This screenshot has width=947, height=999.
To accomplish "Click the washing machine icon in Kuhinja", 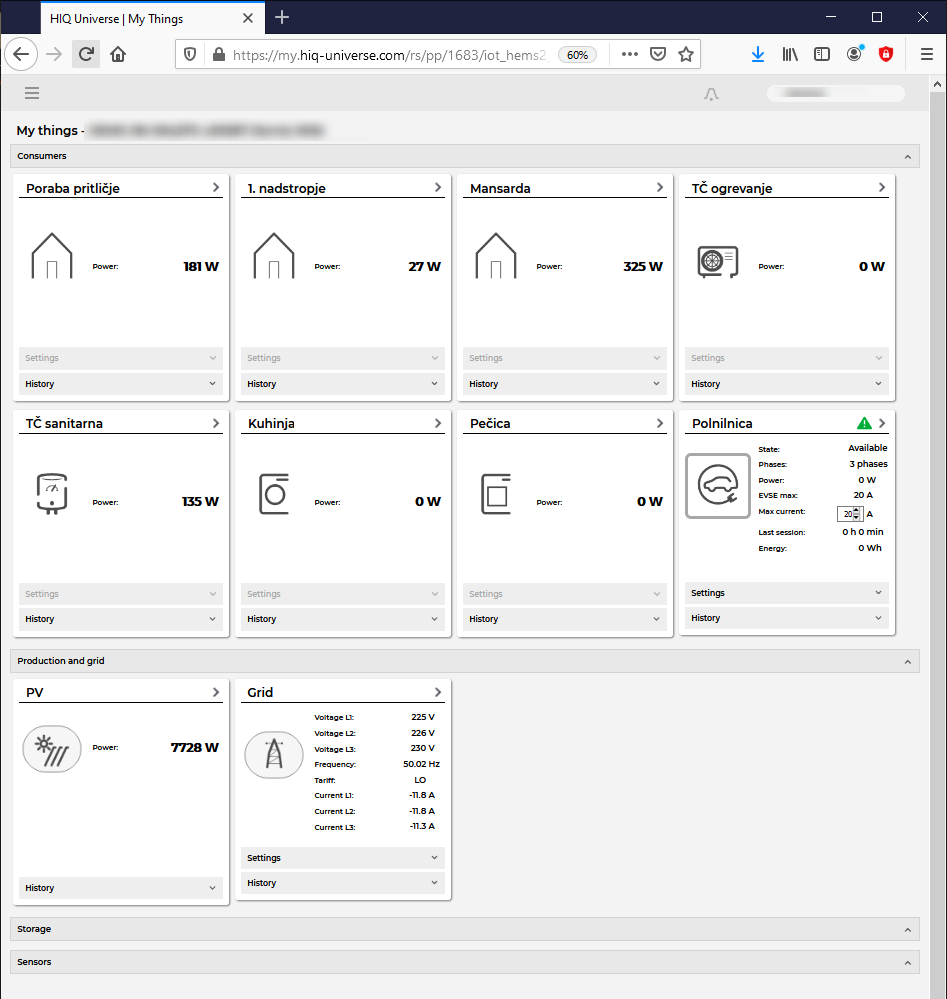I will (x=274, y=494).
